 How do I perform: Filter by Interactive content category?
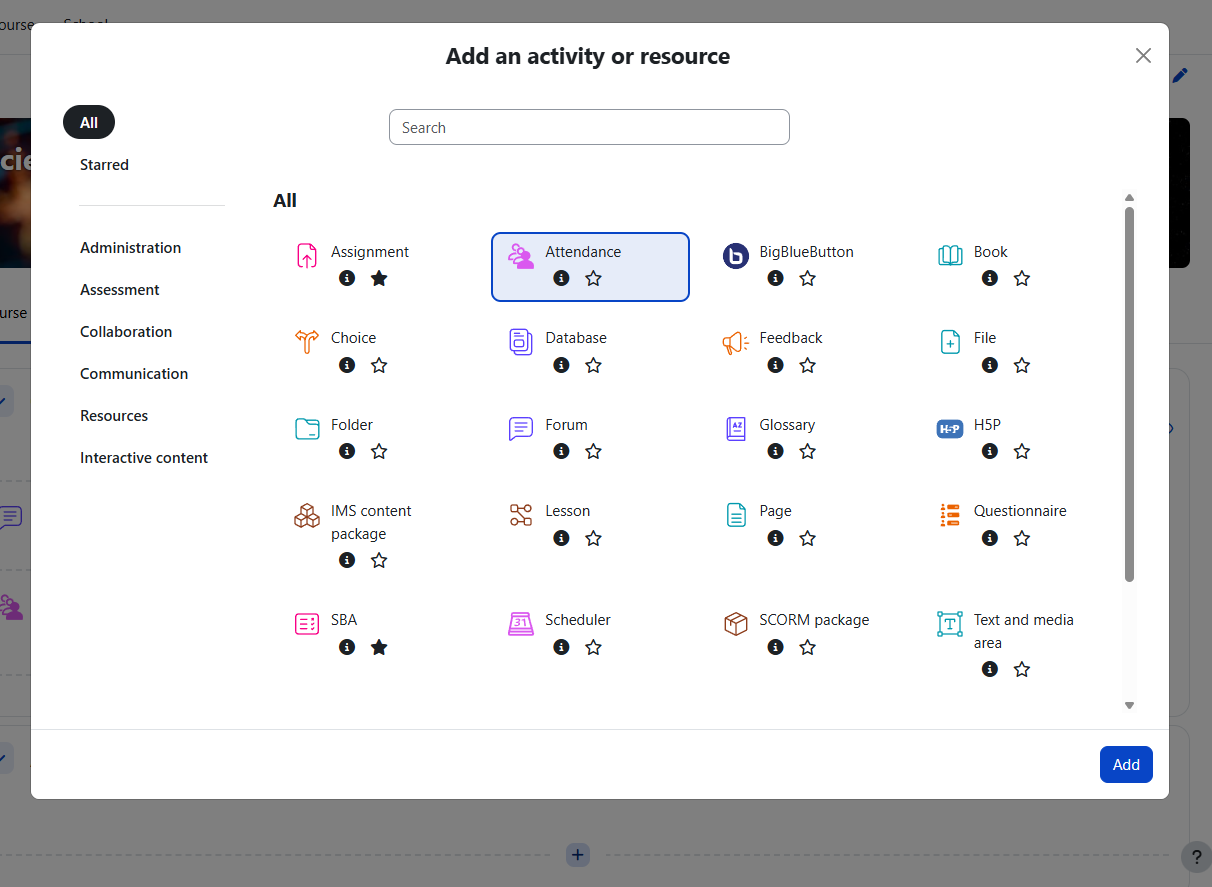144,457
